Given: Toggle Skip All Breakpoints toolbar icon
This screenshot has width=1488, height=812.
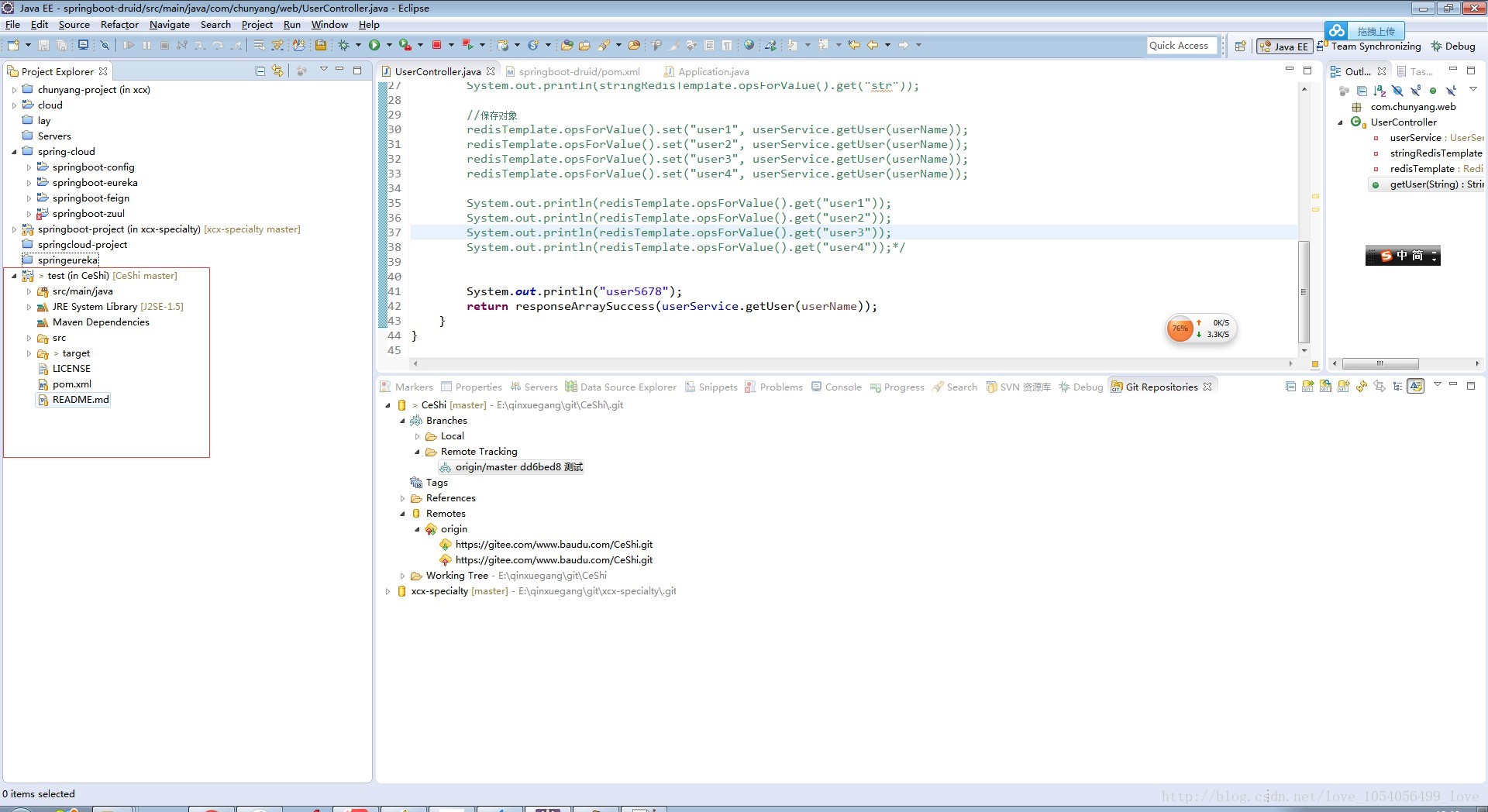Looking at the screenshot, I should point(104,45).
